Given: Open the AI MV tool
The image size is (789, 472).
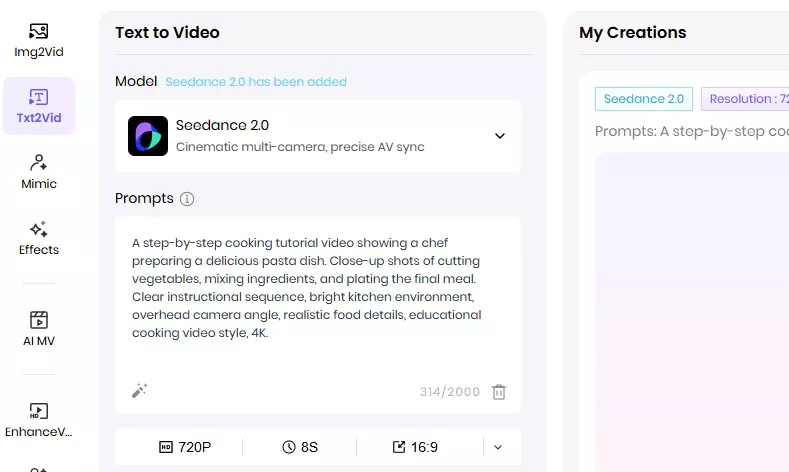Looking at the screenshot, I should (x=39, y=329).
